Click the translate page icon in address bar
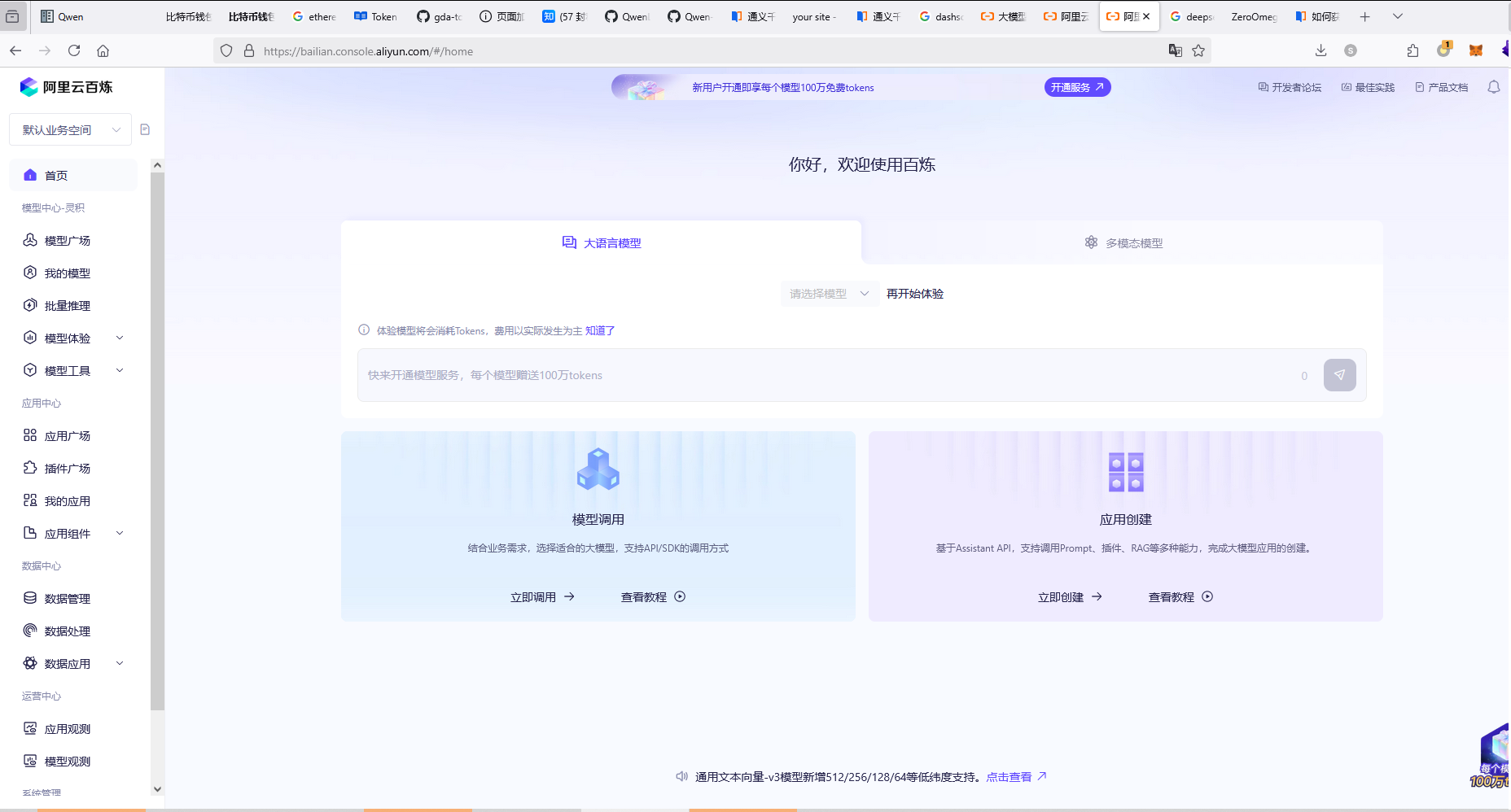The image size is (1511, 812). click(x=1175, y=50)
